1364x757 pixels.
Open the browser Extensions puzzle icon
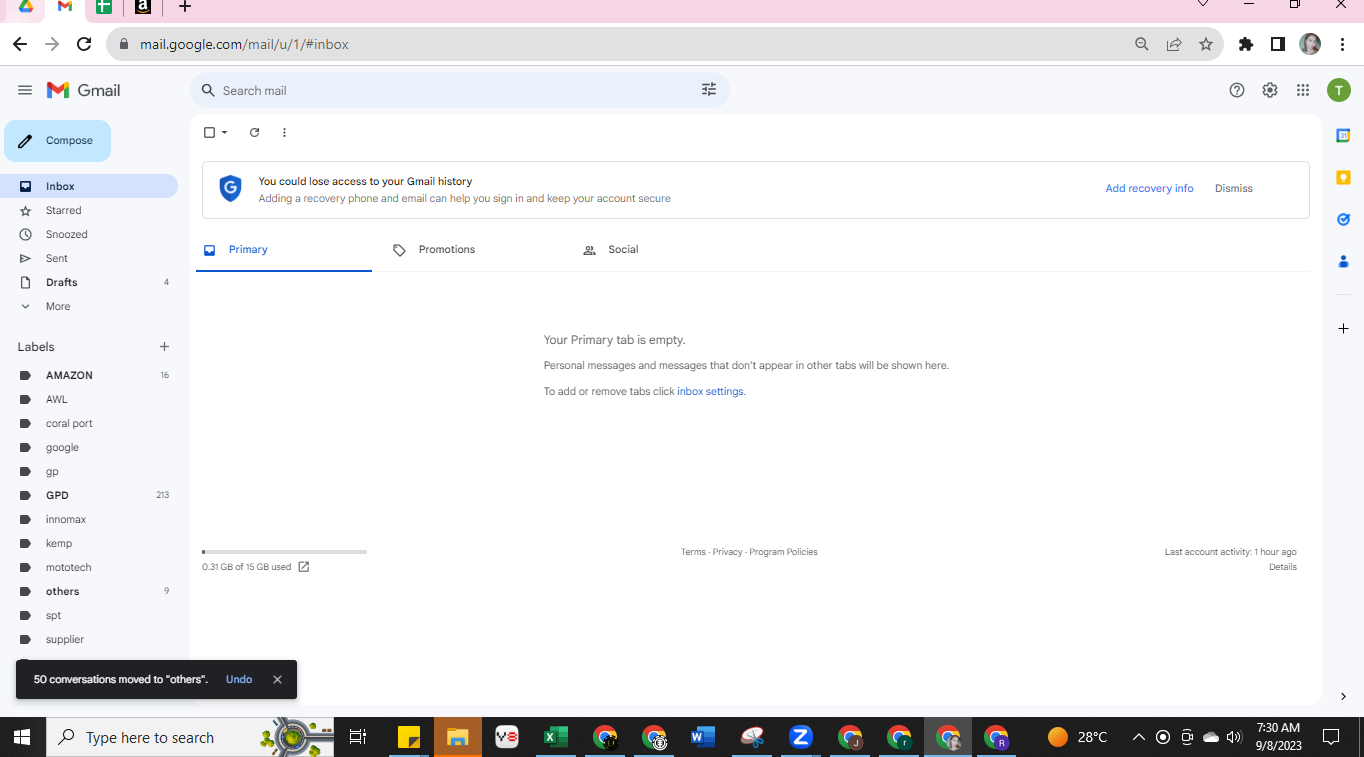[1246, 44]
